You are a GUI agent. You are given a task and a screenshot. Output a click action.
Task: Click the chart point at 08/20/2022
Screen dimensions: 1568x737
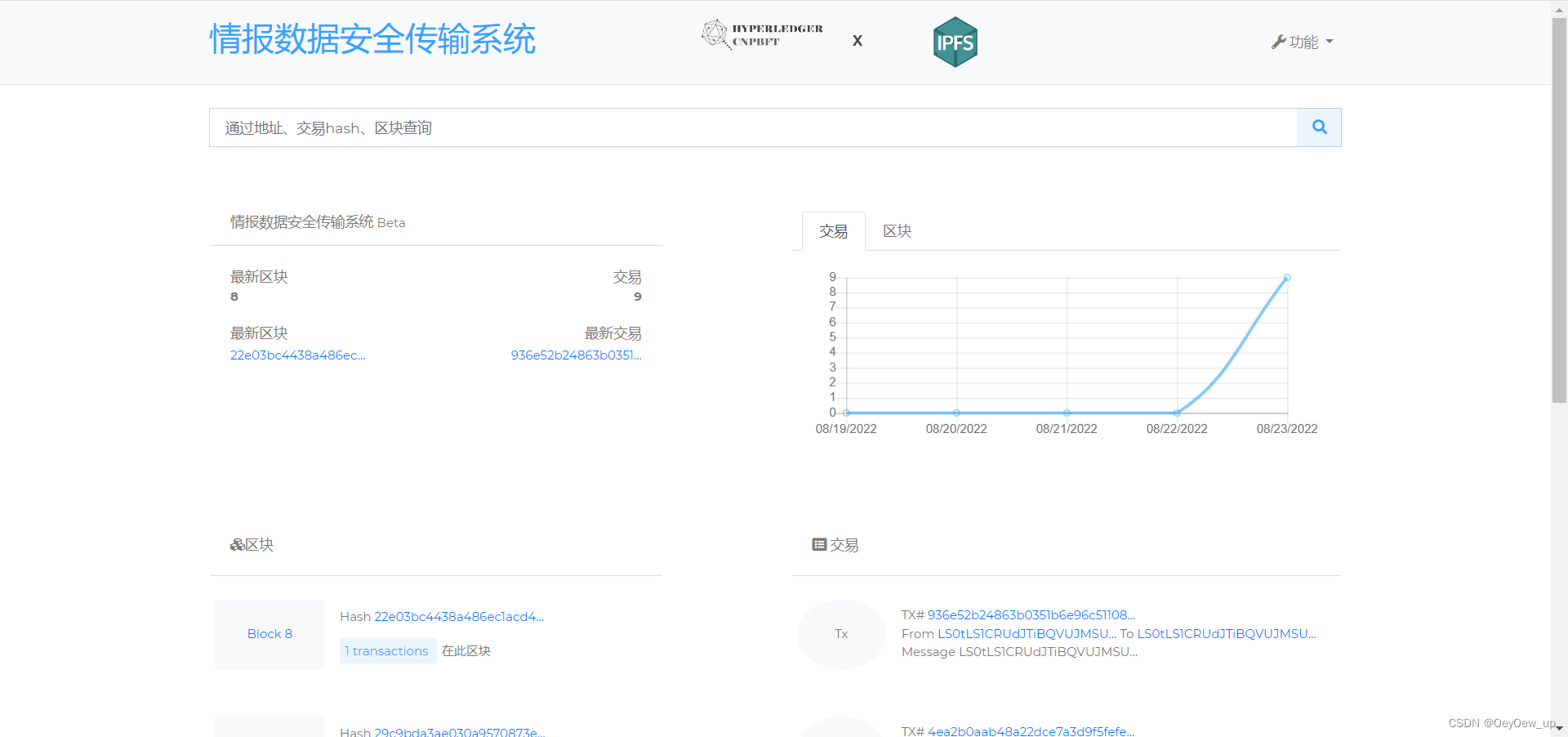(956, 413)
